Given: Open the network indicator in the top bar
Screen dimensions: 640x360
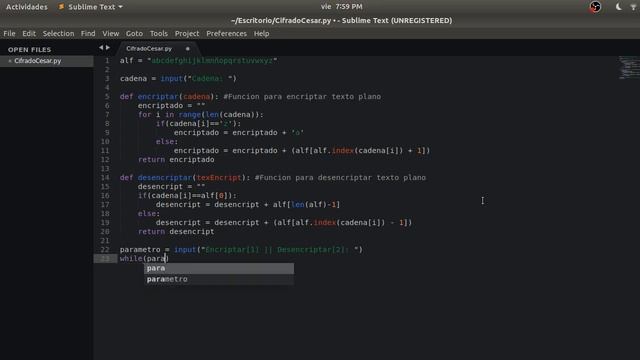Looking at the screenshot, I should pyautogui.click(x=633, y=7).
